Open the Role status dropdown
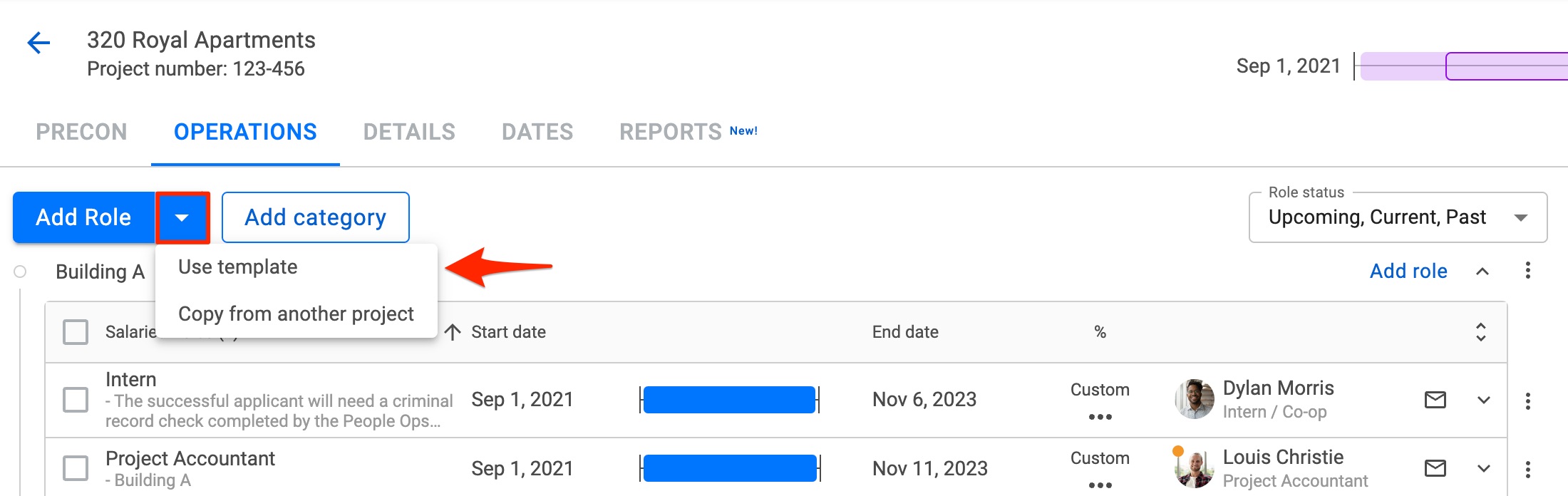Image resolution: width=1568 pixels, height=496 pixels. (1398, 217)
